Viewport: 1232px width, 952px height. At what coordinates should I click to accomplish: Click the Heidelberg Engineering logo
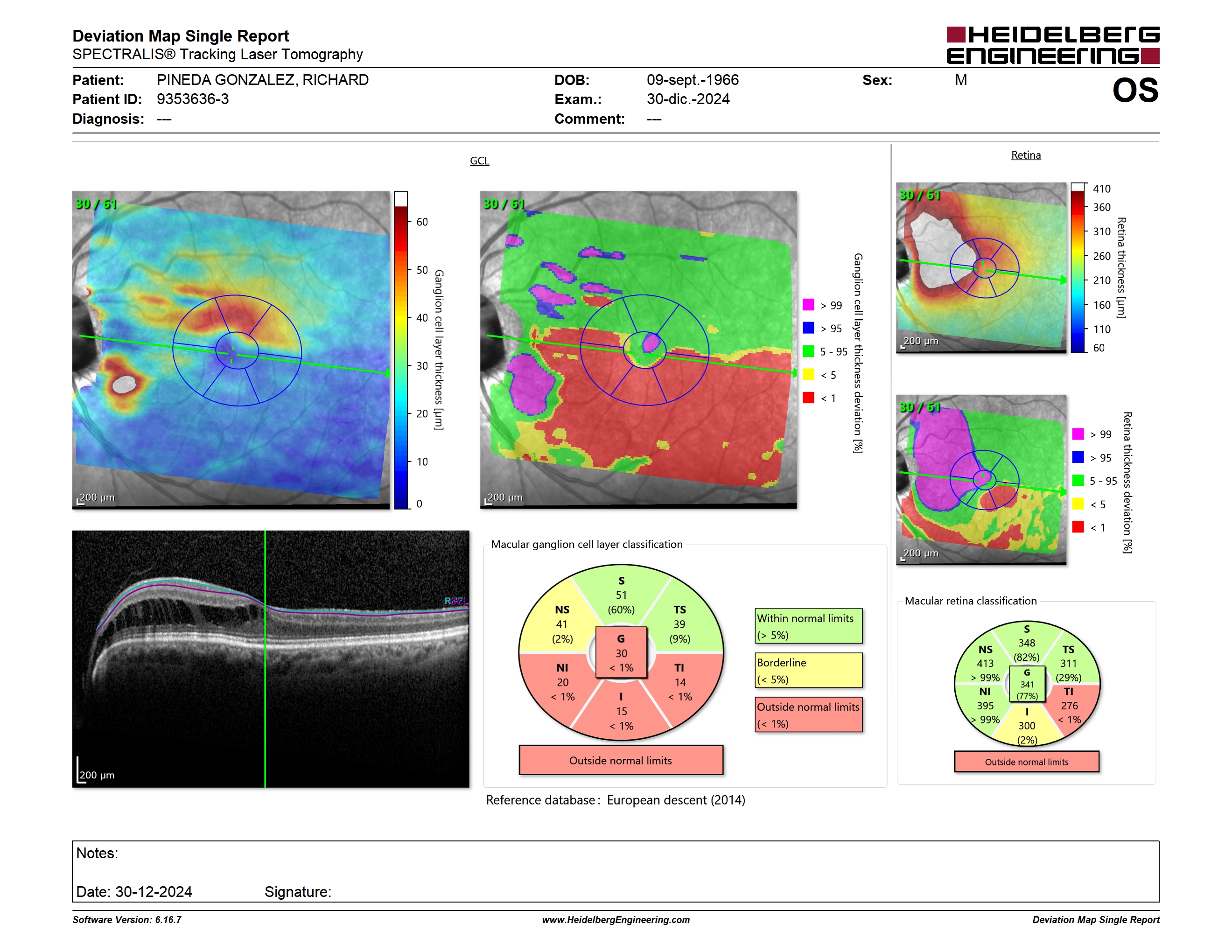pyautogui.click(x=1053, y=45)
